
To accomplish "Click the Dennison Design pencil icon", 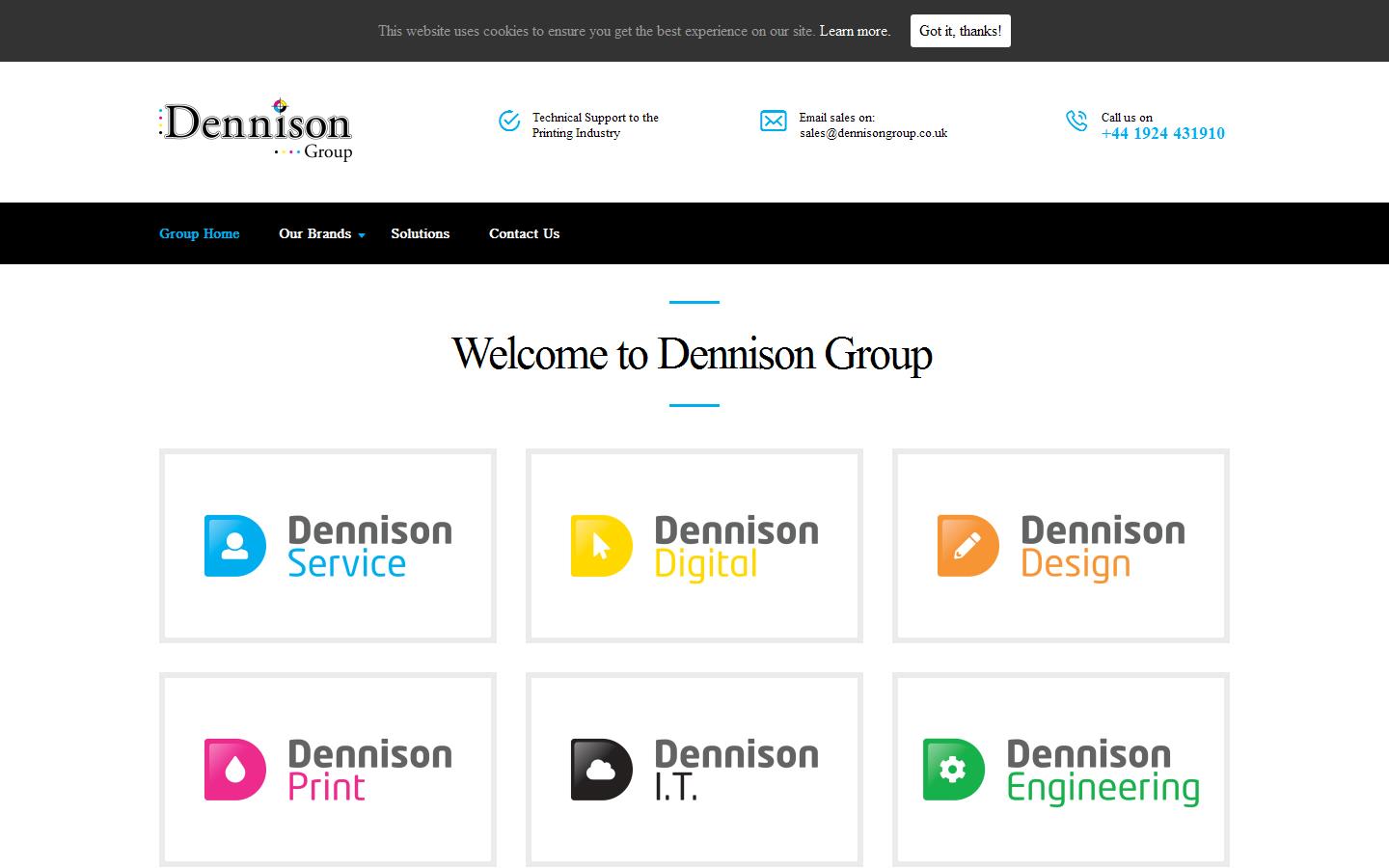I will coord(966,545).
